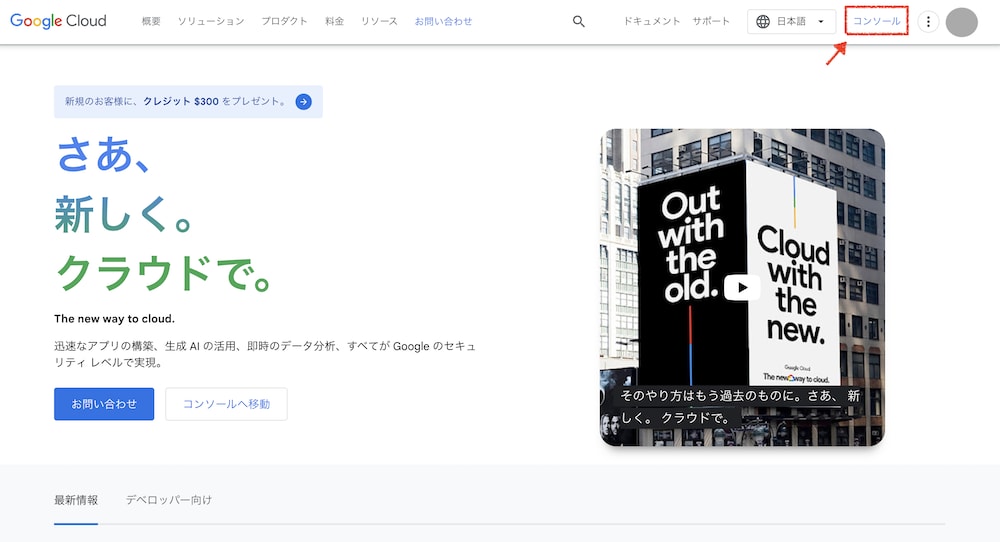Switch to the デベロッパー向け tab
Image resolution: width=1000 pixels, height=542 pixels.
click(168, 500)
